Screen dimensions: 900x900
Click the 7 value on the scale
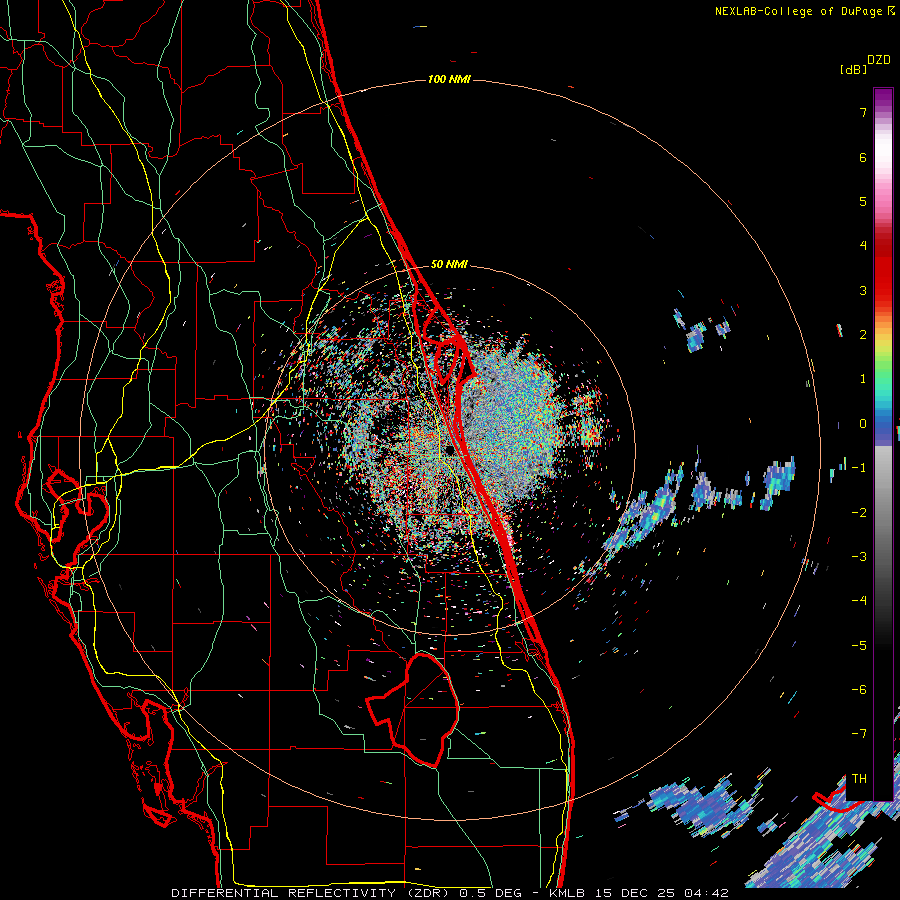(x=863, y=112)
